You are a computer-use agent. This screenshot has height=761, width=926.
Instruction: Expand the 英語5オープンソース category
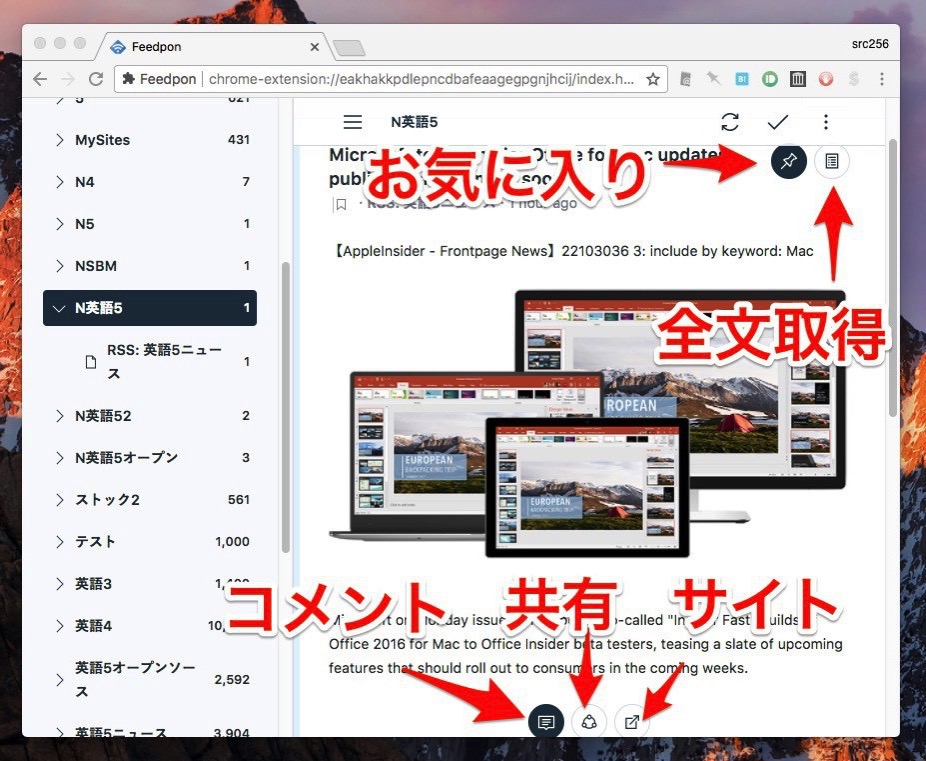[x=60, y=679]
